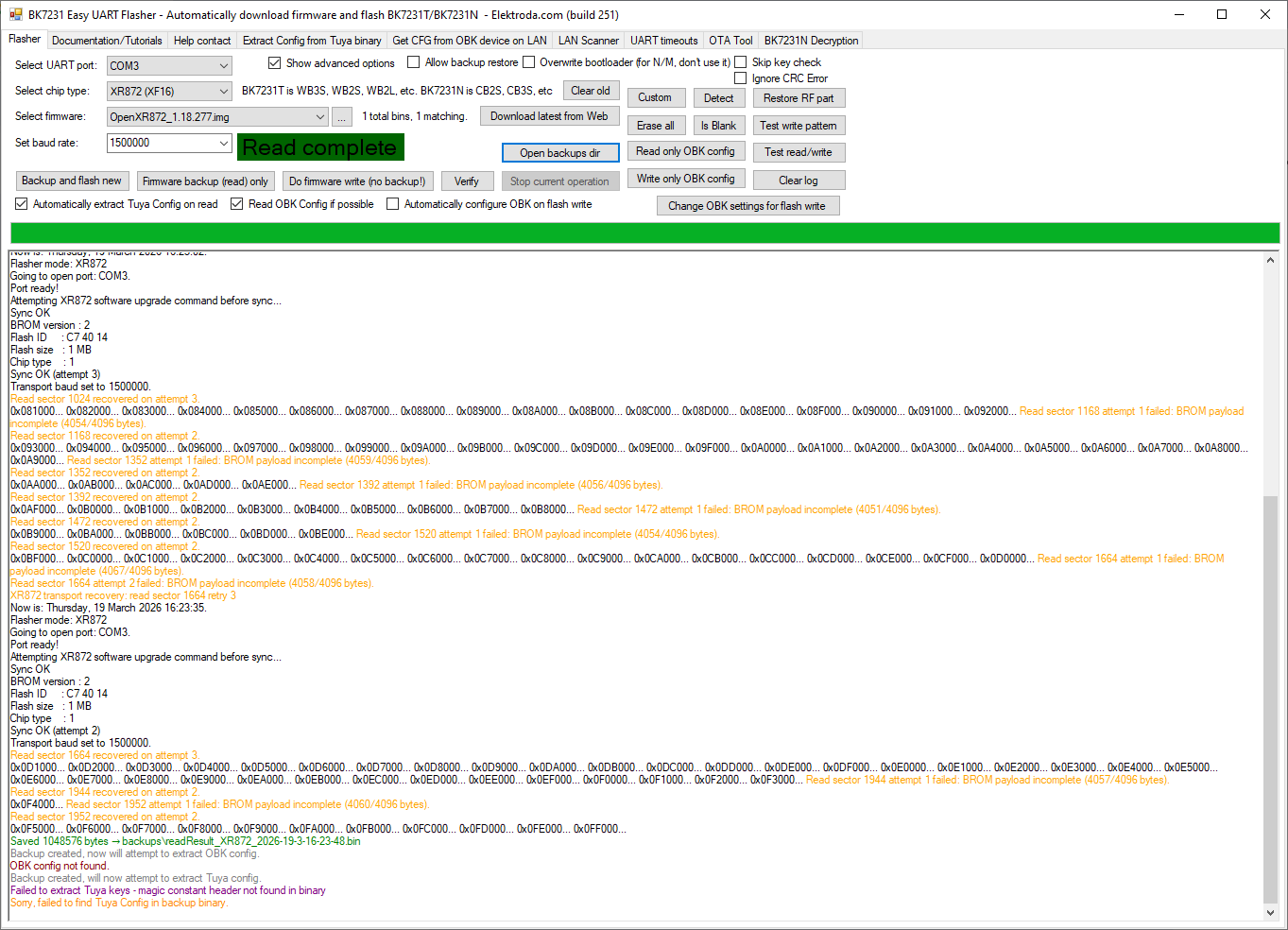Click 'Backup and flash new' button
The image size is (1288, 930).
(x=72, y=181)
